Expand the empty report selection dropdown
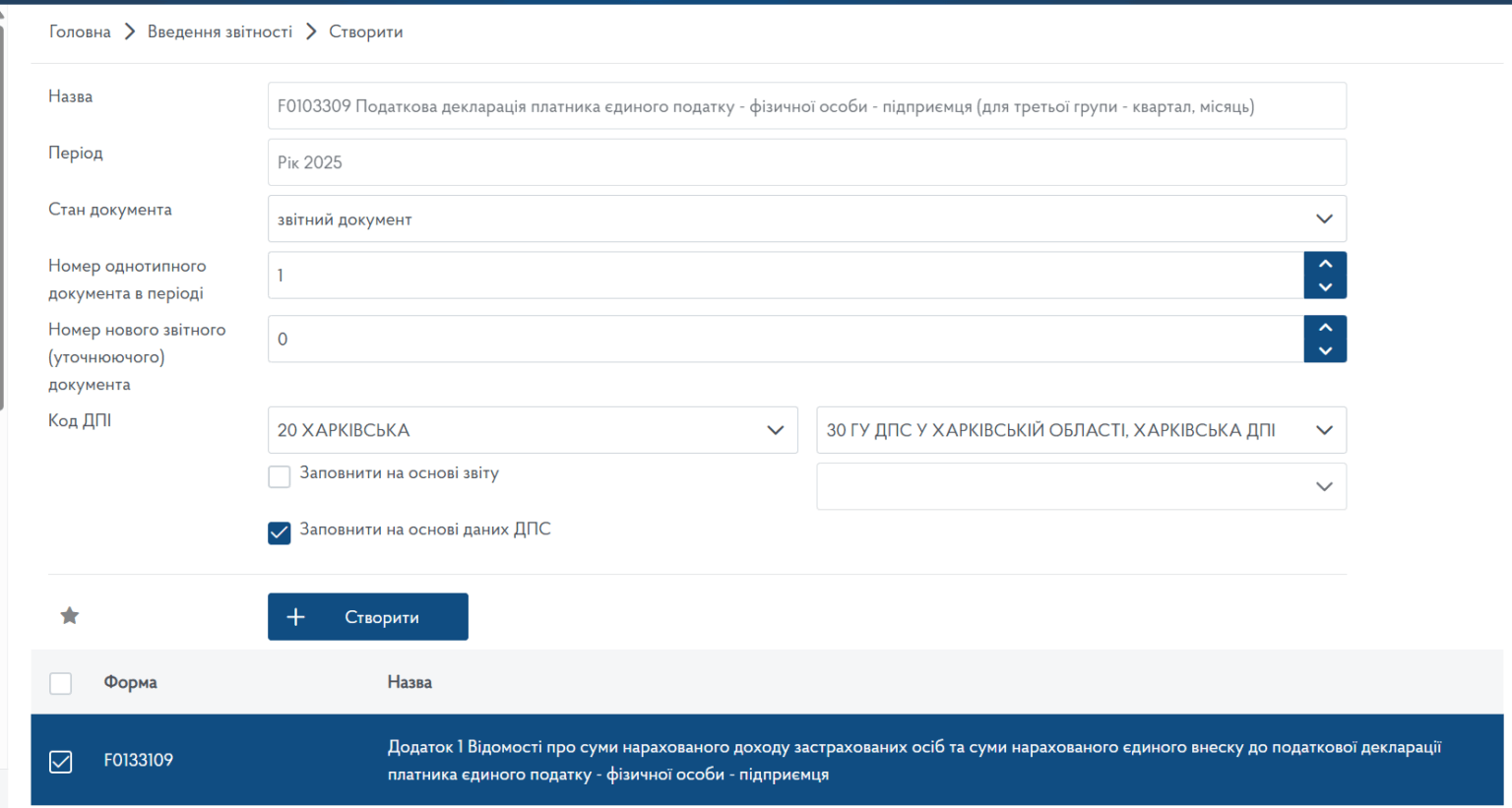 (1080, 486)
